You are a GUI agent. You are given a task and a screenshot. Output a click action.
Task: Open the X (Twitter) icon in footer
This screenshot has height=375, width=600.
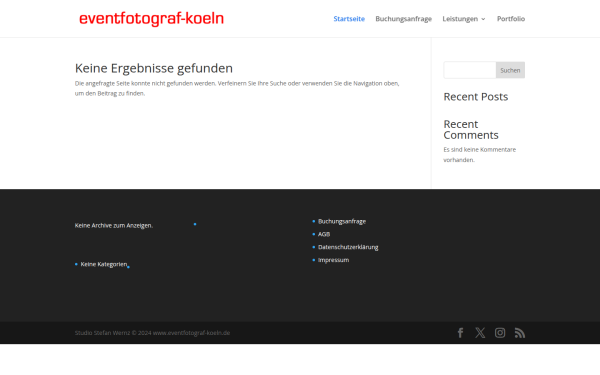(x=480, y=333)
